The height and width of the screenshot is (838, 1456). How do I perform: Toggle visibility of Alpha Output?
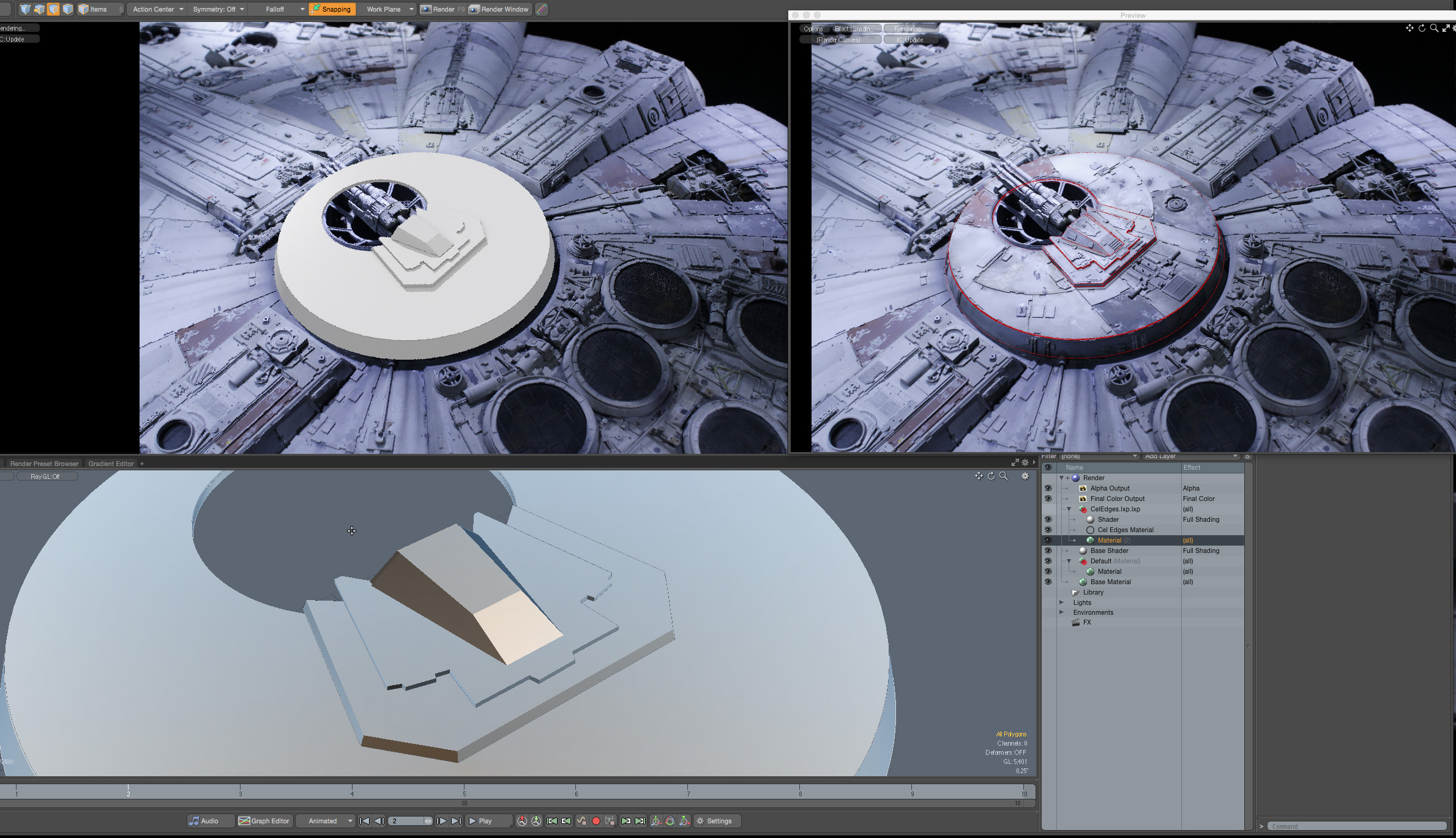[1048, 488]
